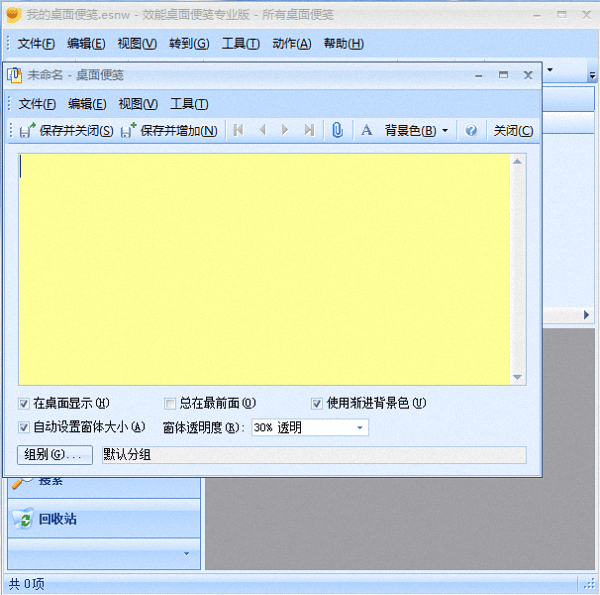
Task: Enable 总在最前面(O) checkbox
Action: [x=170, y=404]
